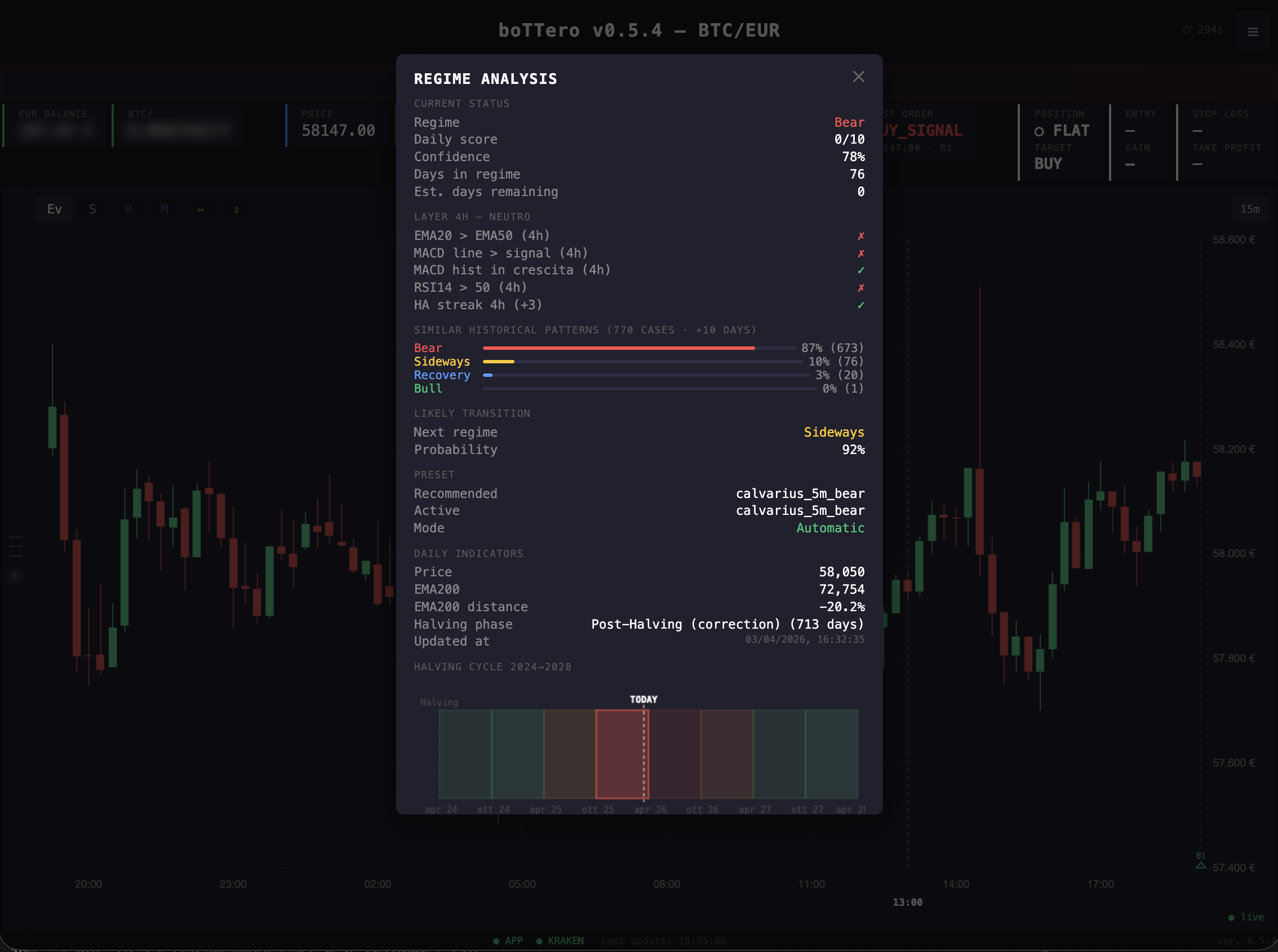Screen dimensions: 1278x952
Task: Click the 294s countdown timer icon
Action: pos(1187,29)
